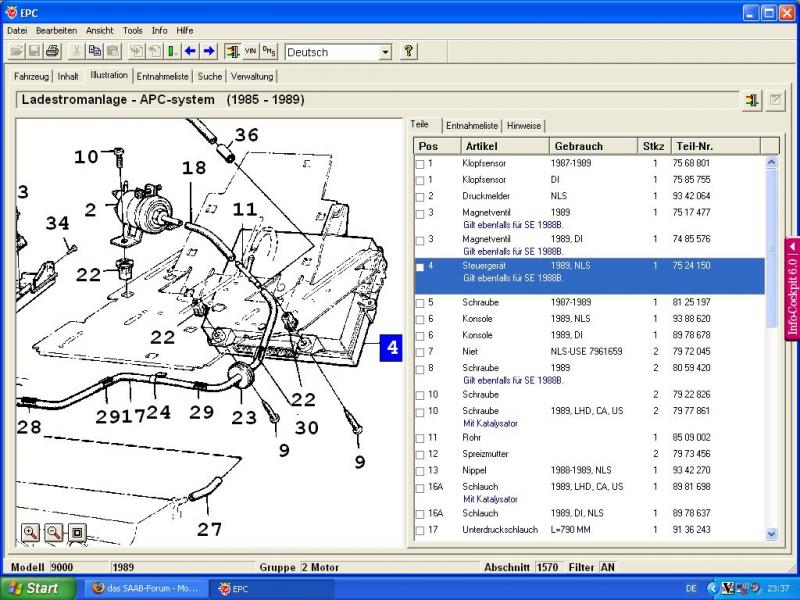
Task: Click the green bar toolbar icon
Action: (172, 51)
